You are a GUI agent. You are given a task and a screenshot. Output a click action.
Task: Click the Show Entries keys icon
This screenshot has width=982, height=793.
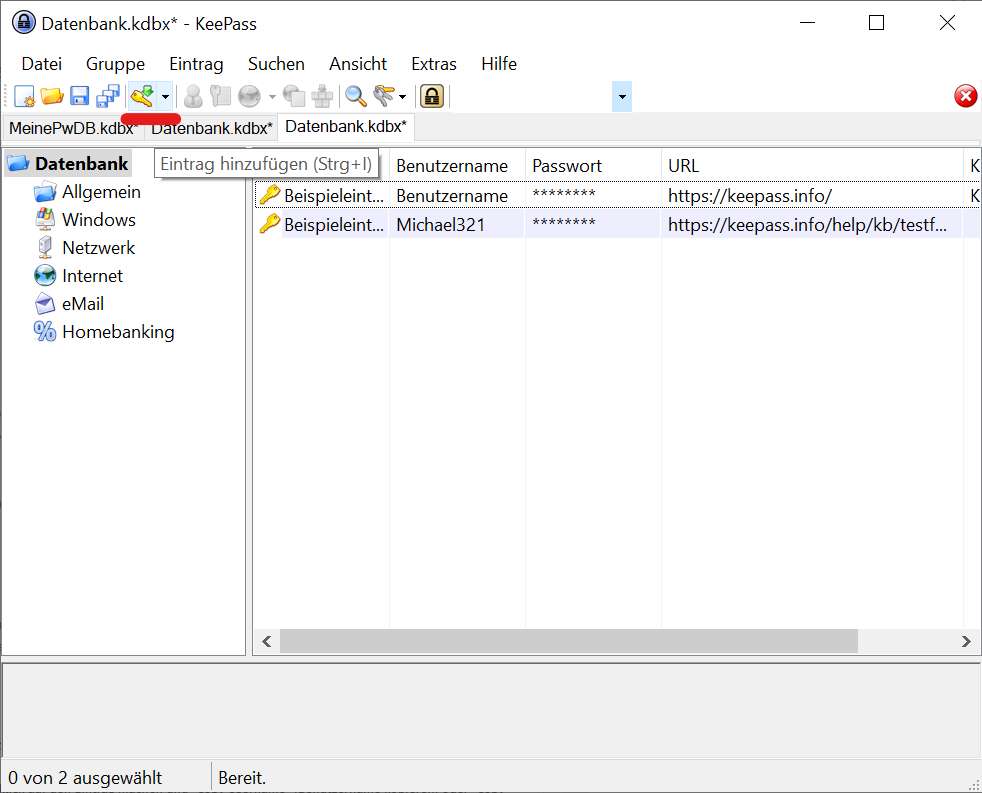coord(383,96)
